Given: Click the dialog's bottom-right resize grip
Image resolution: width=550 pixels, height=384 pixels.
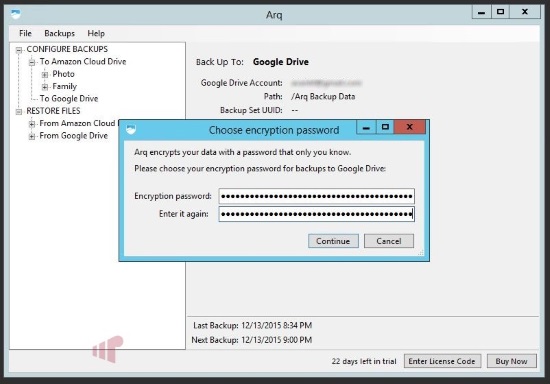Looking at the screenshot, I should click(x=421, y=252).
